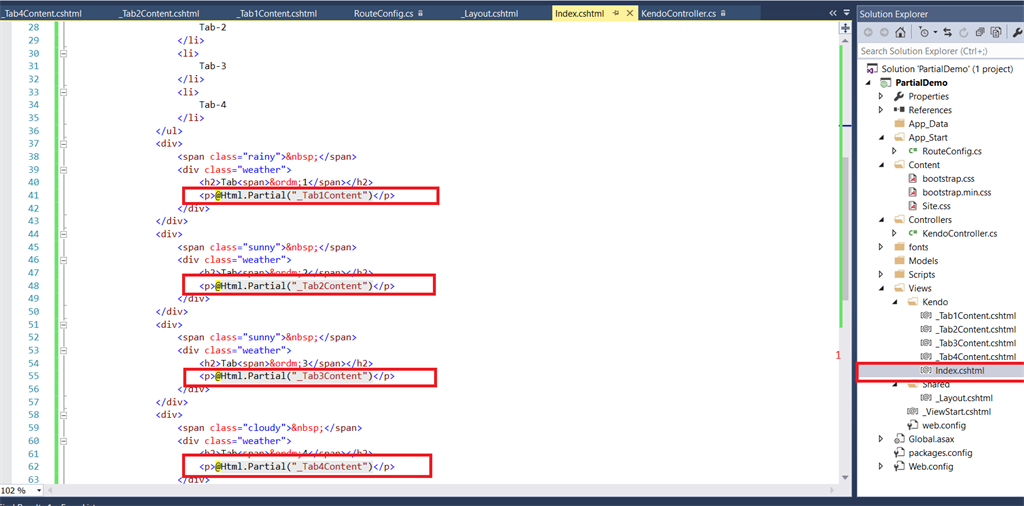Image resolution: width=1024 pixels, height=506 pixels.
Task: Expand the KendoController.cs arrow in tree
Action: [895, 234]
